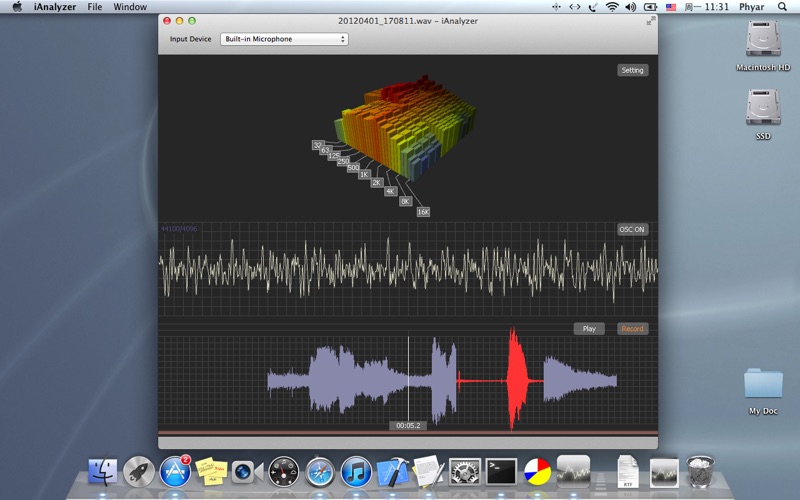The height and width of the screenshot is (500, 800).
Task: Open Finder from the dock
Action: point(103,471)
